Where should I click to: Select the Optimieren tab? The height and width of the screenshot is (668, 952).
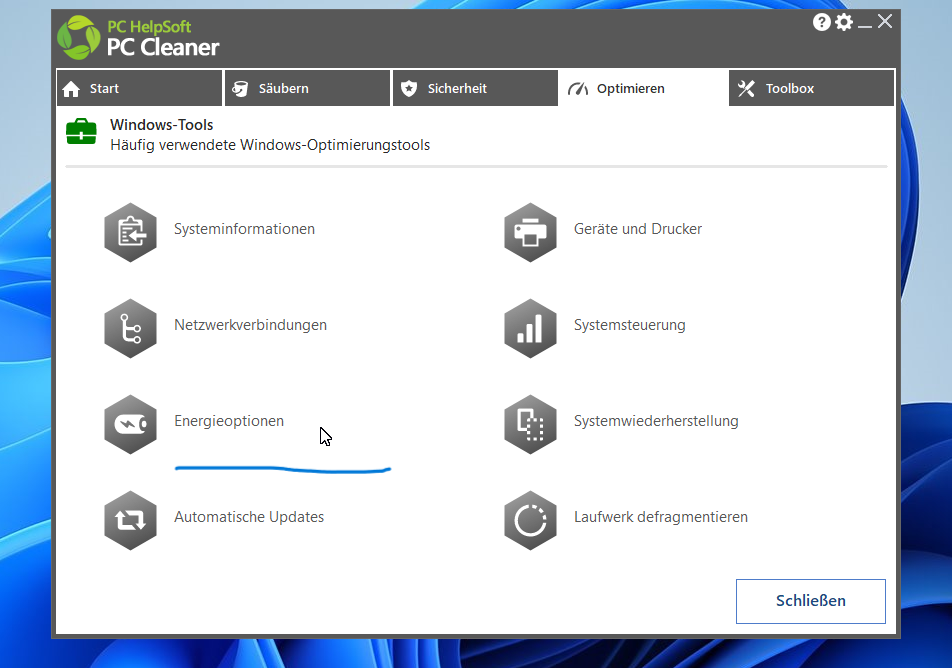[643, 88]
